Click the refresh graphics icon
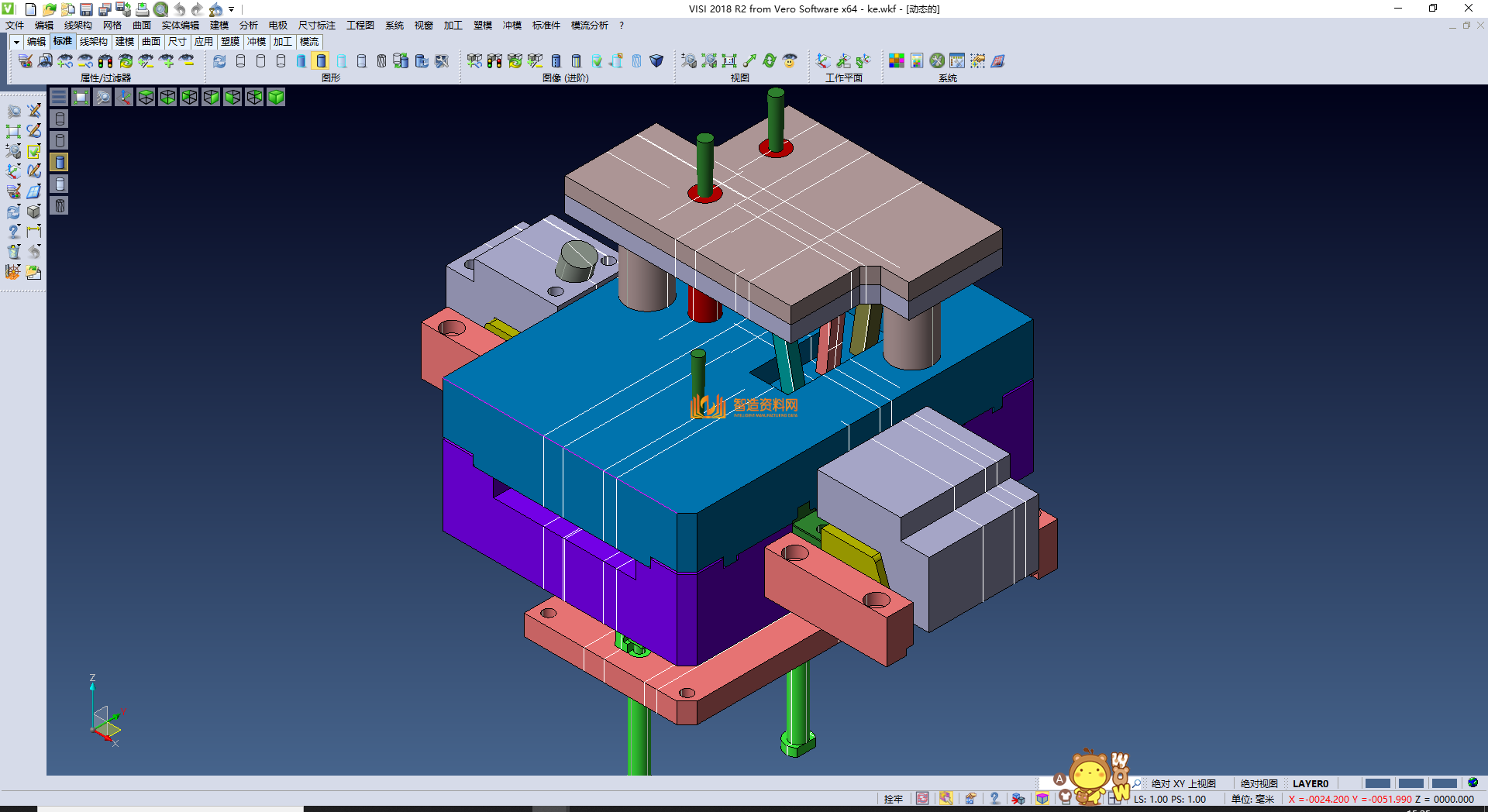This screenshot has height=812, width=1488. [x=219, y=60]
